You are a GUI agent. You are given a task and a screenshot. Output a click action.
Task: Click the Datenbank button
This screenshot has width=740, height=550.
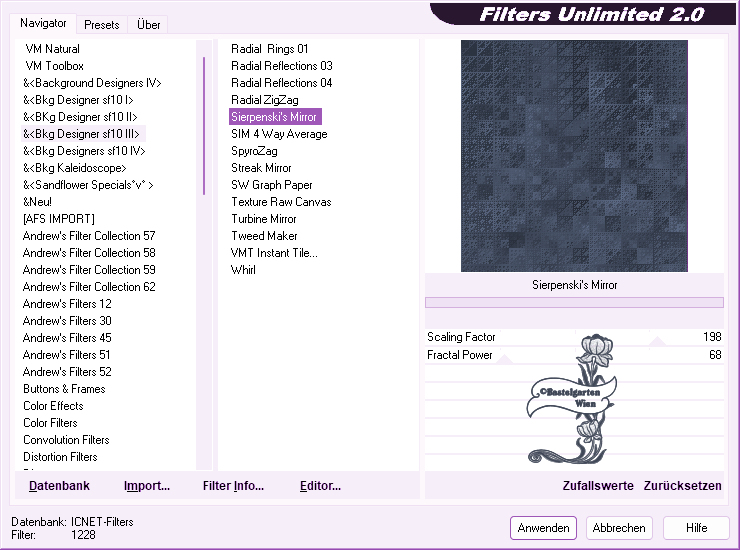coord(59,485)
